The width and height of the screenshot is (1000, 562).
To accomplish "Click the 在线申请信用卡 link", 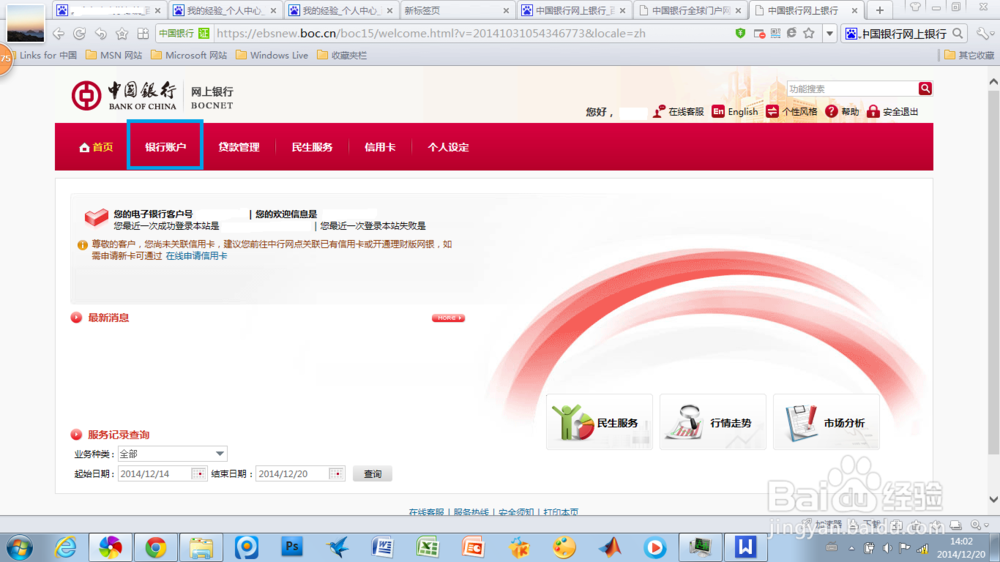I will 196,256.
